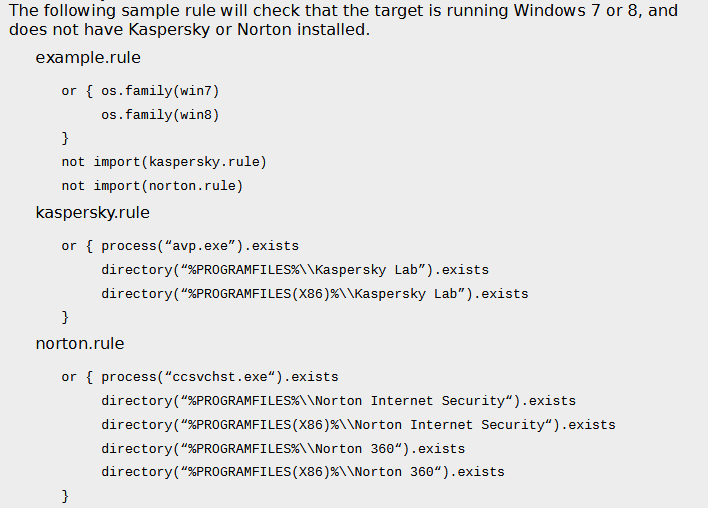708x508 pixels.
Task: Click the not import(norton.rule) line
Action: (153, 186)
